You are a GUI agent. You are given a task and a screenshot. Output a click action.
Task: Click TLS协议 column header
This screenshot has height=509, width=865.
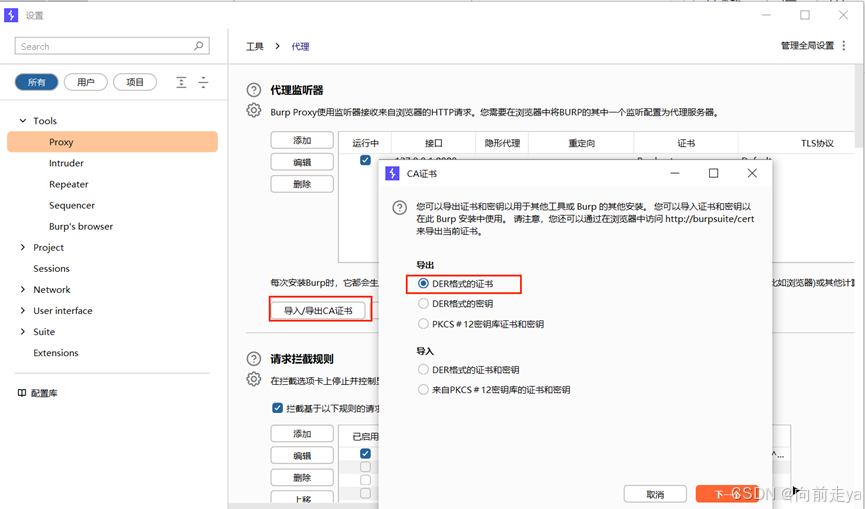[x=816, y=143]
